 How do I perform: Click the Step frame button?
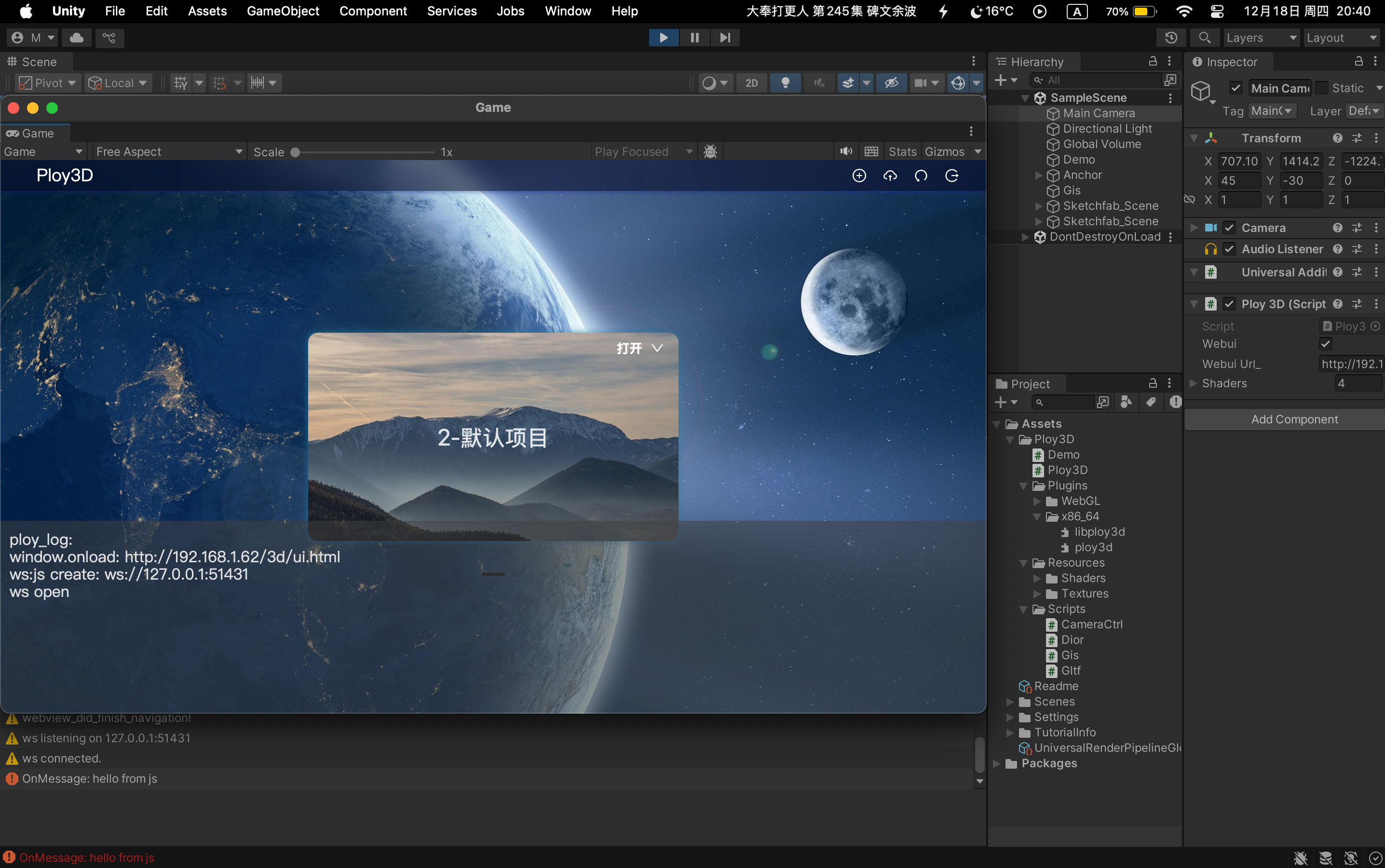click(725, 37)
